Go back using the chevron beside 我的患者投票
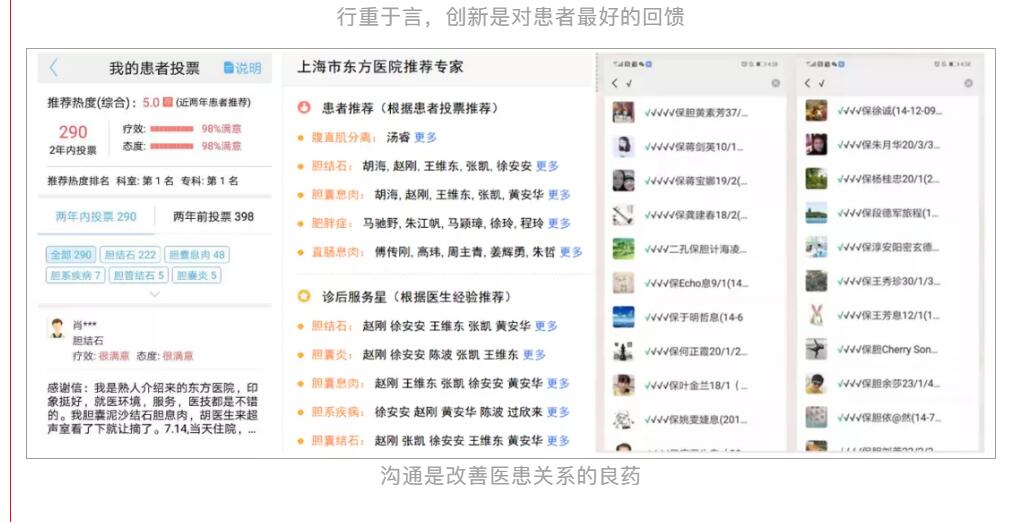The width and height of the screenshot is (1009, 524). tap(54, 68)
